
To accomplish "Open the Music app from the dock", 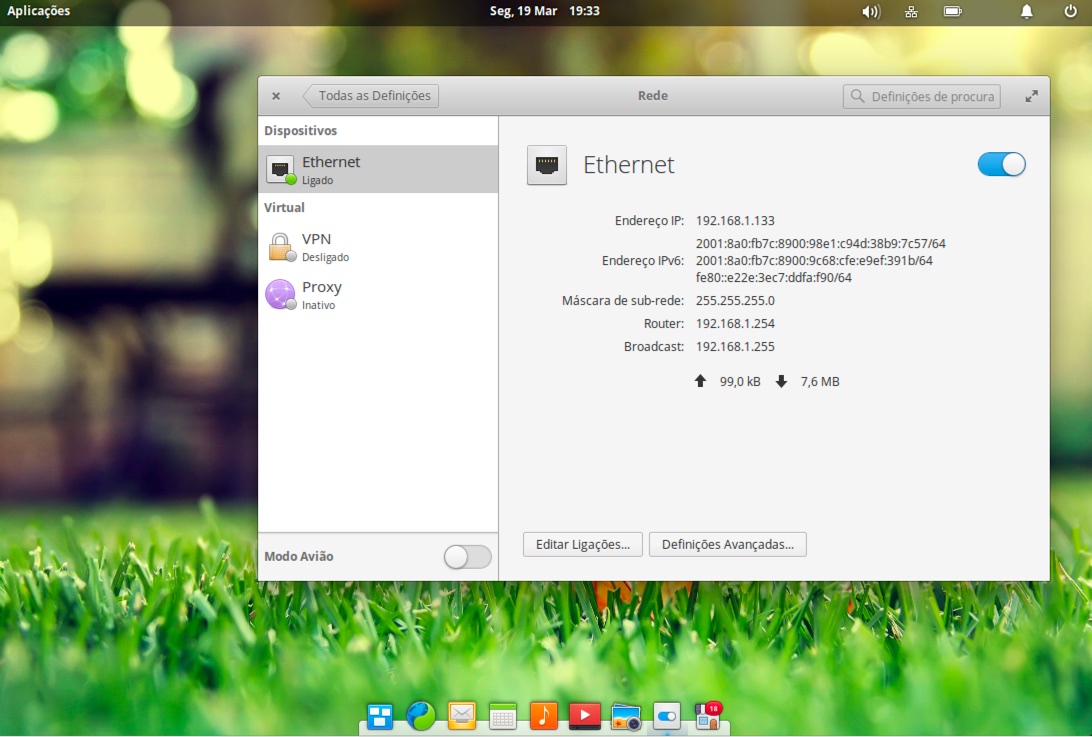I will pos(543,715).
